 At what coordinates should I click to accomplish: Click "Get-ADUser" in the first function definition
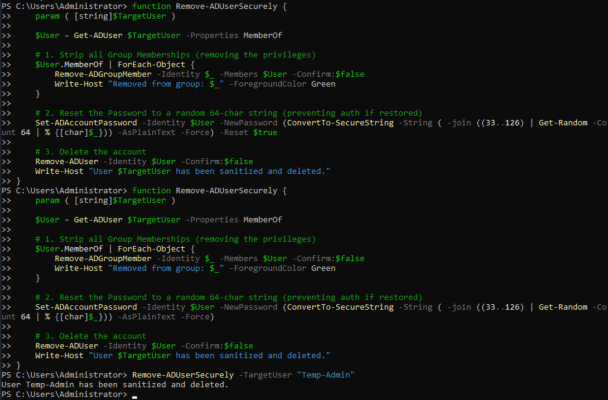tap(98, 36)
